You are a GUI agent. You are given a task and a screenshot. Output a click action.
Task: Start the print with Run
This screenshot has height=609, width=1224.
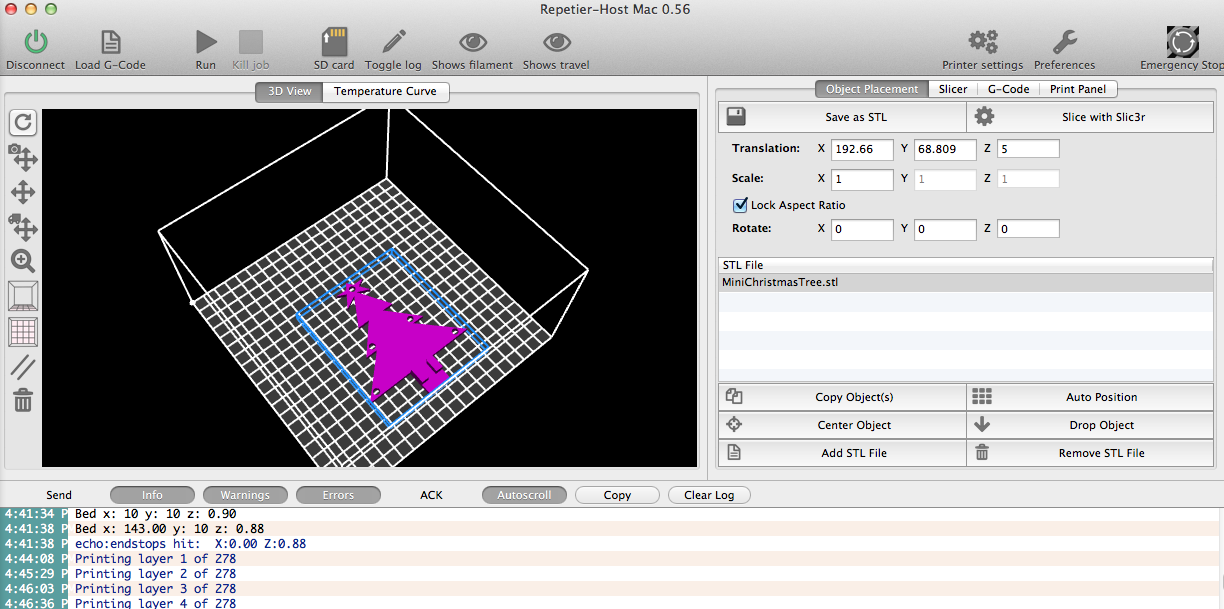(206, 42)
